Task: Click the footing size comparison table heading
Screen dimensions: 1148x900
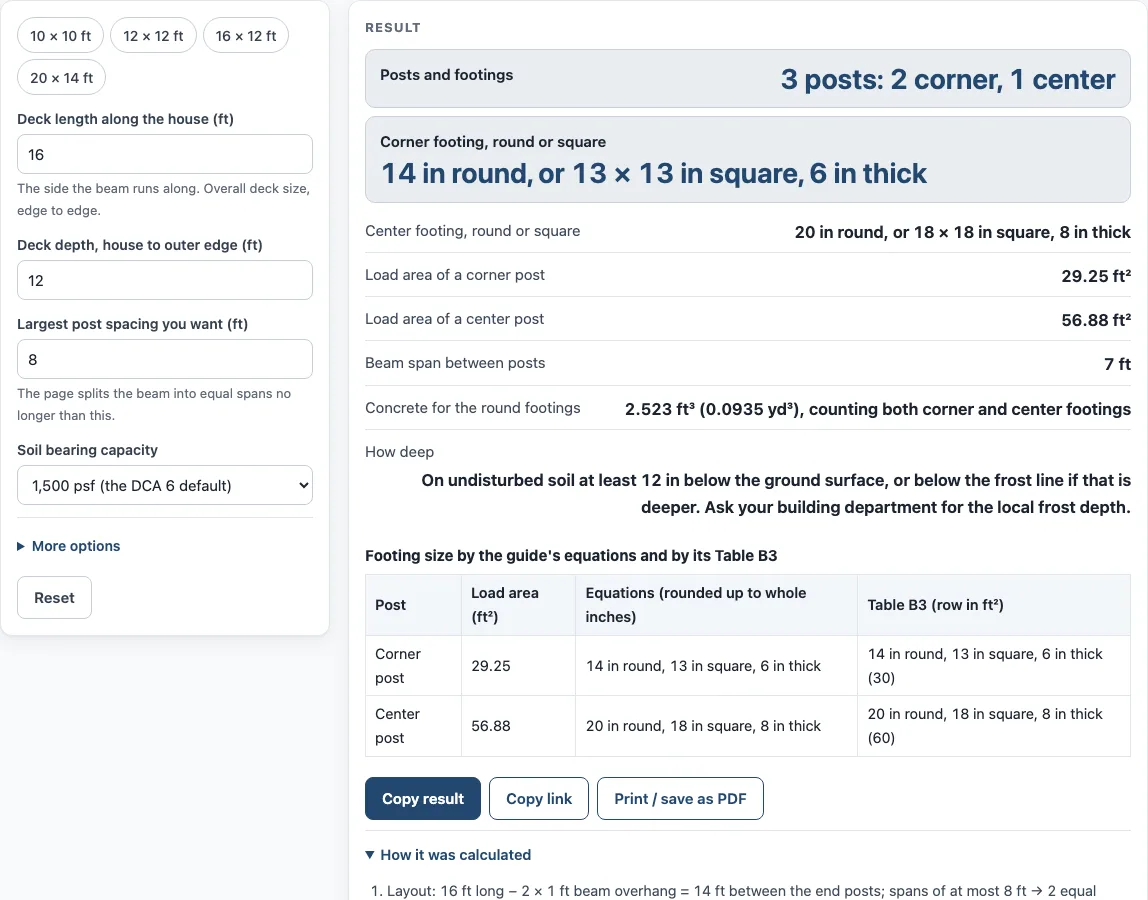Action: [x=571, y=556]
